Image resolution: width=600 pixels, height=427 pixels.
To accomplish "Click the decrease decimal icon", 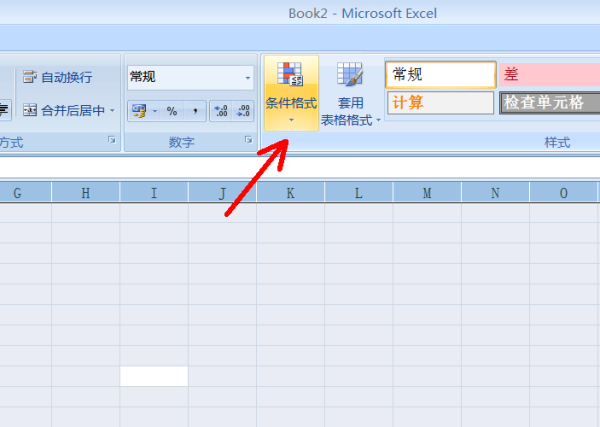I will [243, 111].
